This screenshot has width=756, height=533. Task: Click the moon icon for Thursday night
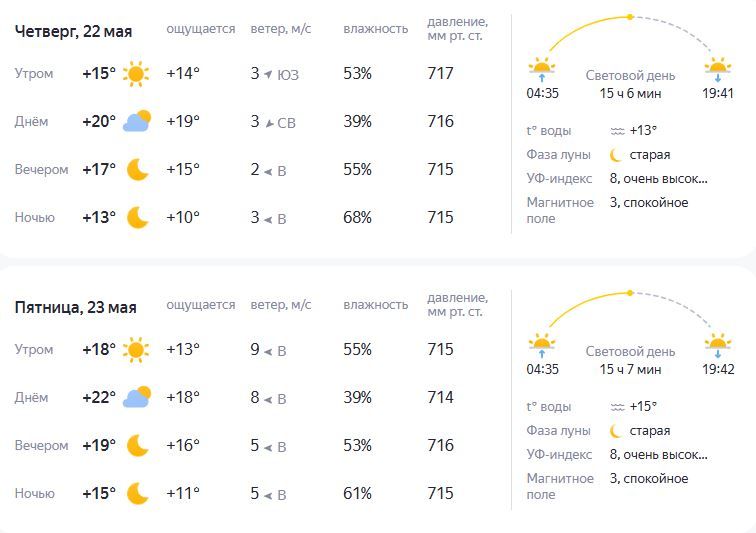point(137,218)
